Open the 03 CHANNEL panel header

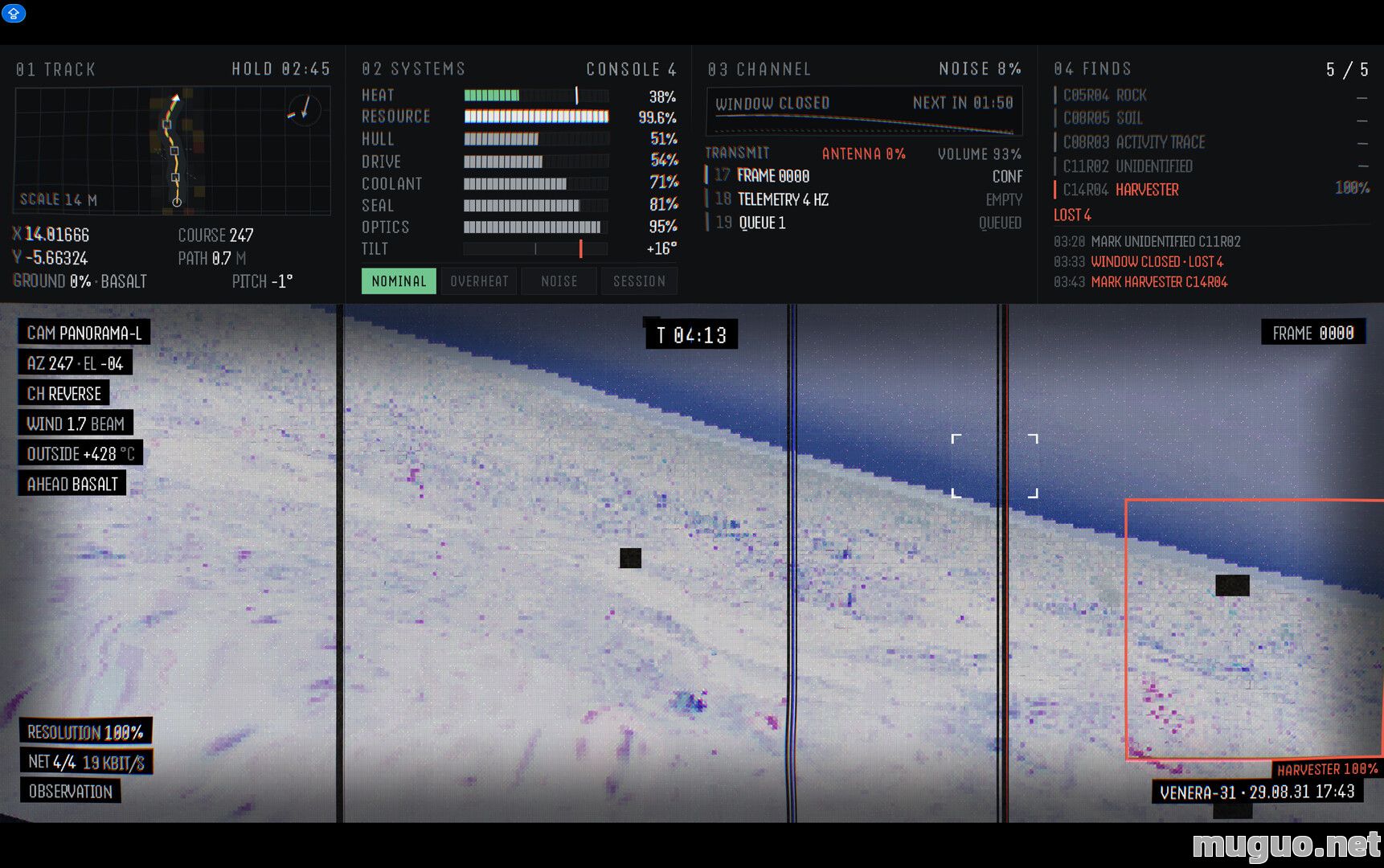760,69
